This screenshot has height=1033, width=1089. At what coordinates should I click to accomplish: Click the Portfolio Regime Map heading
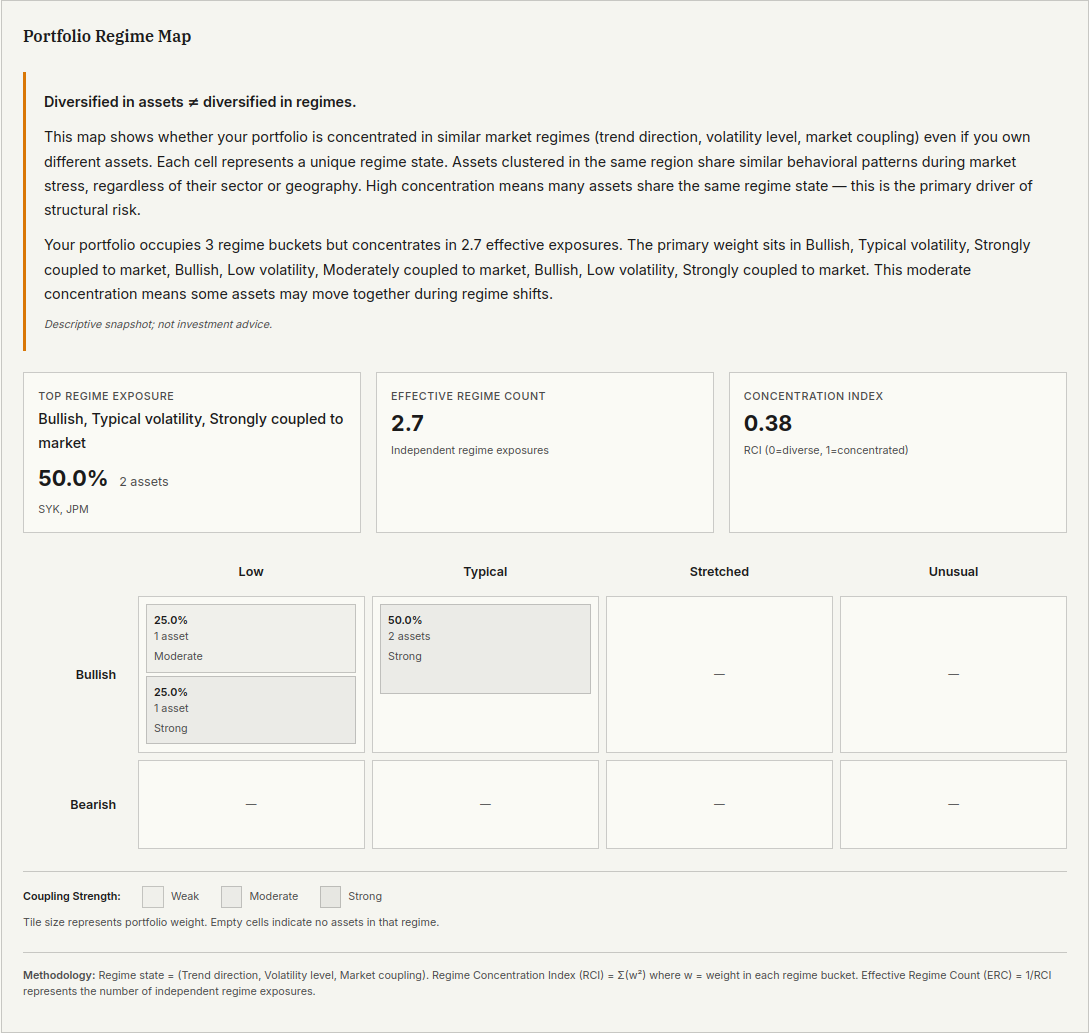[107, 37]
